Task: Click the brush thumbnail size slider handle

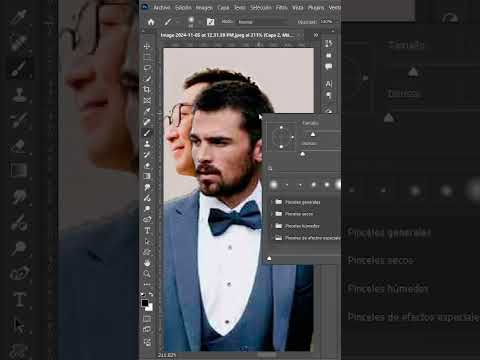Action: pyautogui.click(x=269, y=258)
